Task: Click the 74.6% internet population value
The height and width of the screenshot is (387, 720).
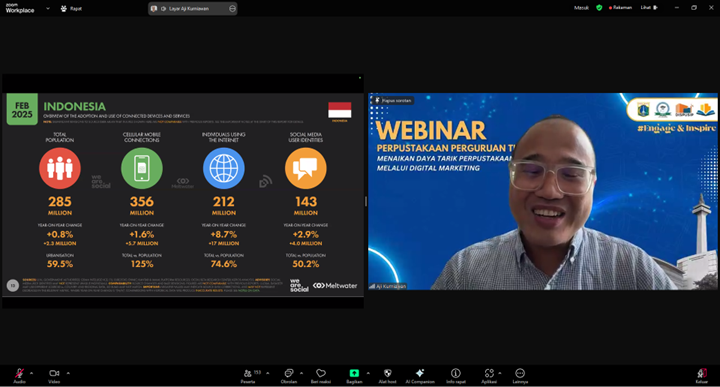Action: [224, 264]
